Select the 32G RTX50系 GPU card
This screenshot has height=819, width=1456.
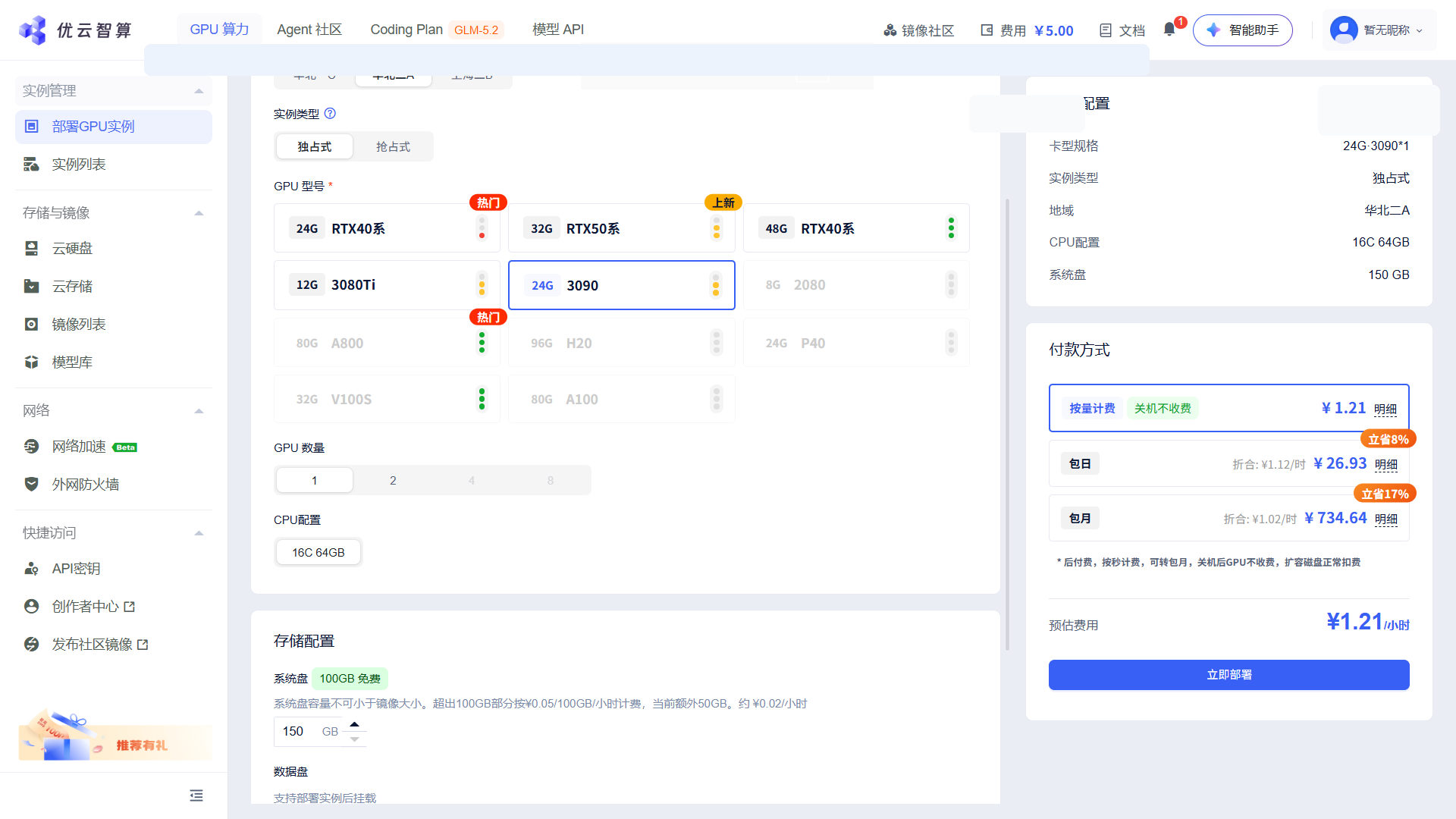coord(622,228)
